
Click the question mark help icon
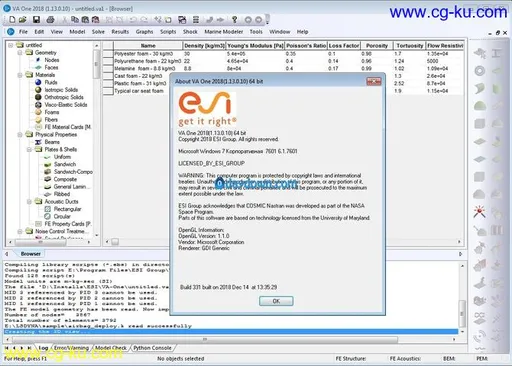[x=234, y=20]
